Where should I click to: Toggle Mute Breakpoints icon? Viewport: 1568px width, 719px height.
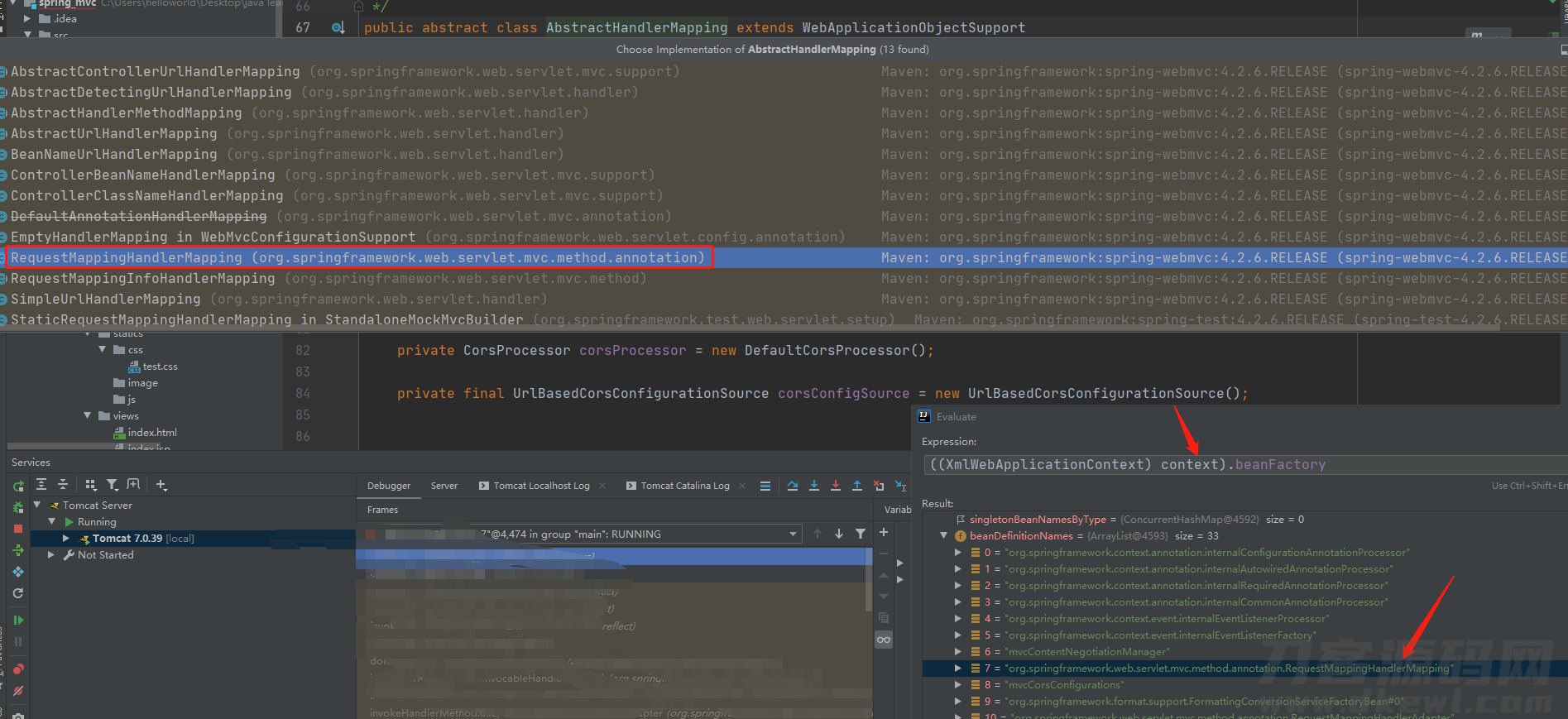pos(18,690)
